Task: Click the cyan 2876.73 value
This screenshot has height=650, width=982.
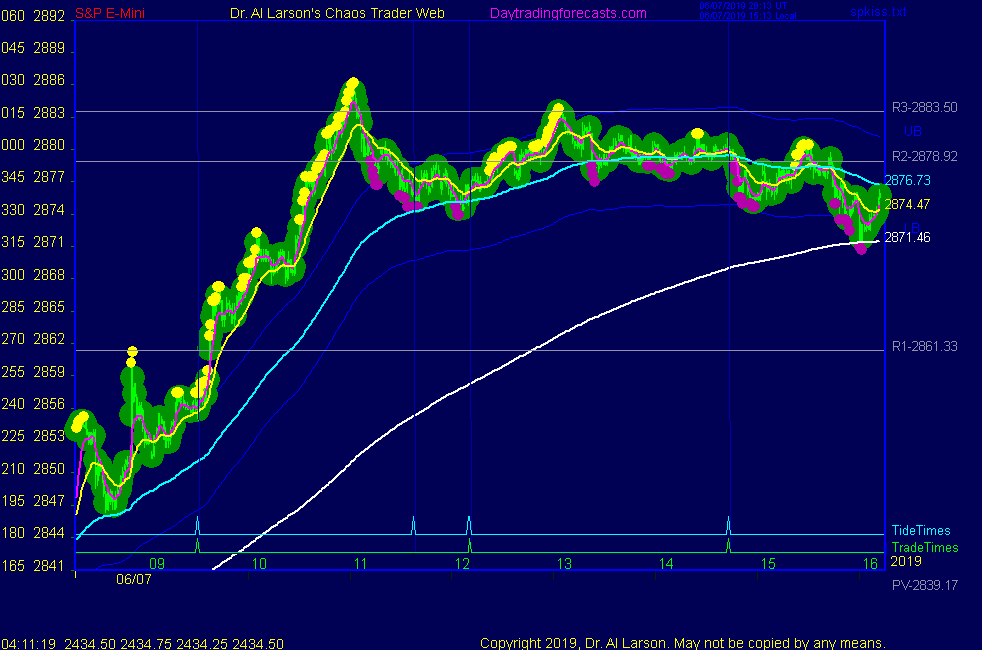Action: [907, 180]
